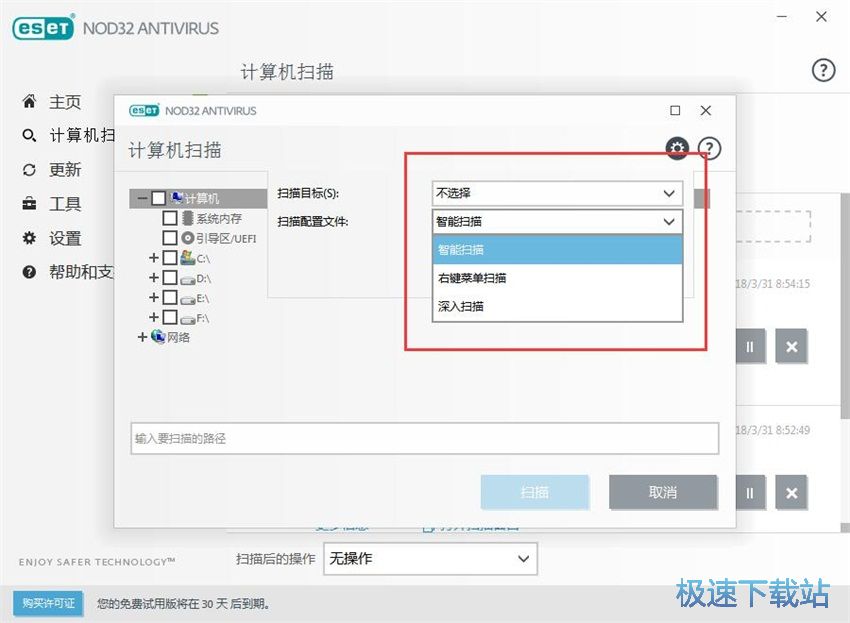
Task: Click the toolbox icon beside 工具
Action: pos(29,204)
